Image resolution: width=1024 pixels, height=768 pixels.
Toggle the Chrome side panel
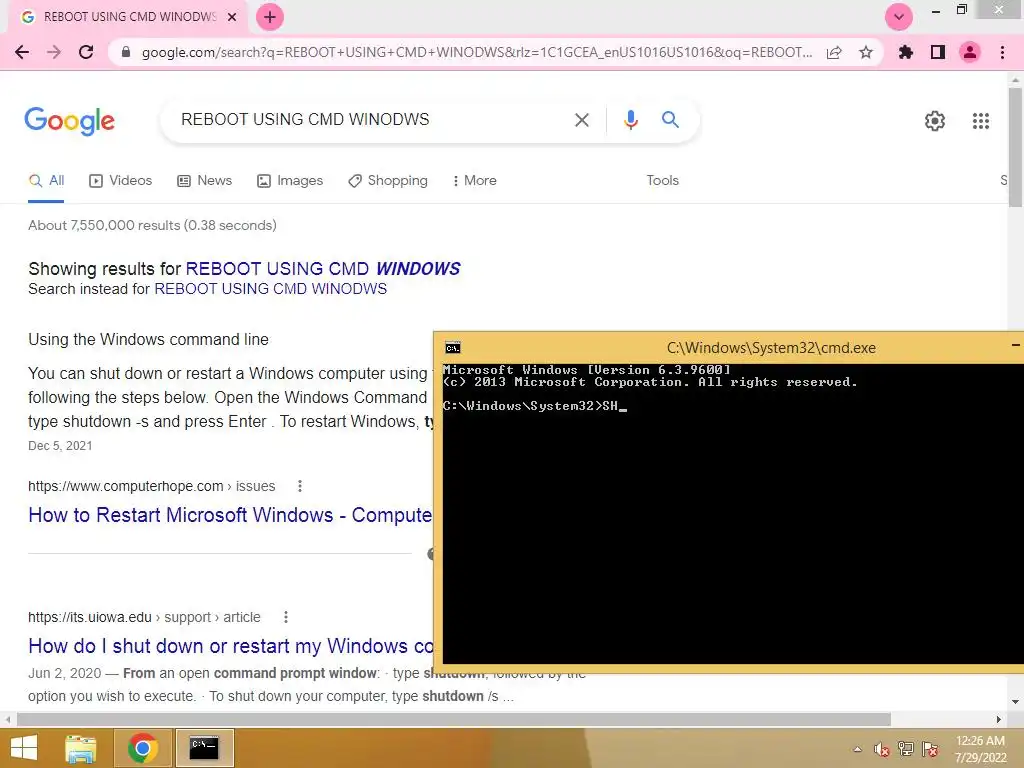tap(938, 52)
